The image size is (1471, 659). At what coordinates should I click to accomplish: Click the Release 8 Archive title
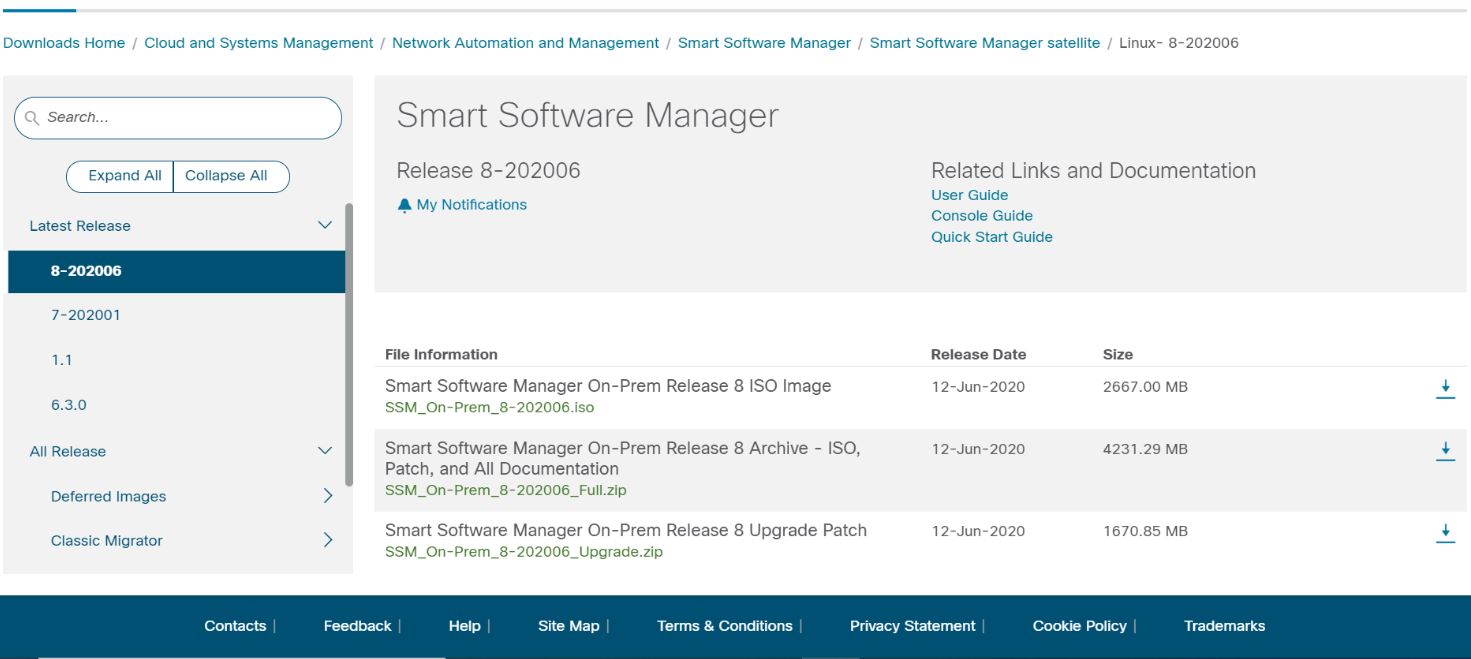click(623, 458)
